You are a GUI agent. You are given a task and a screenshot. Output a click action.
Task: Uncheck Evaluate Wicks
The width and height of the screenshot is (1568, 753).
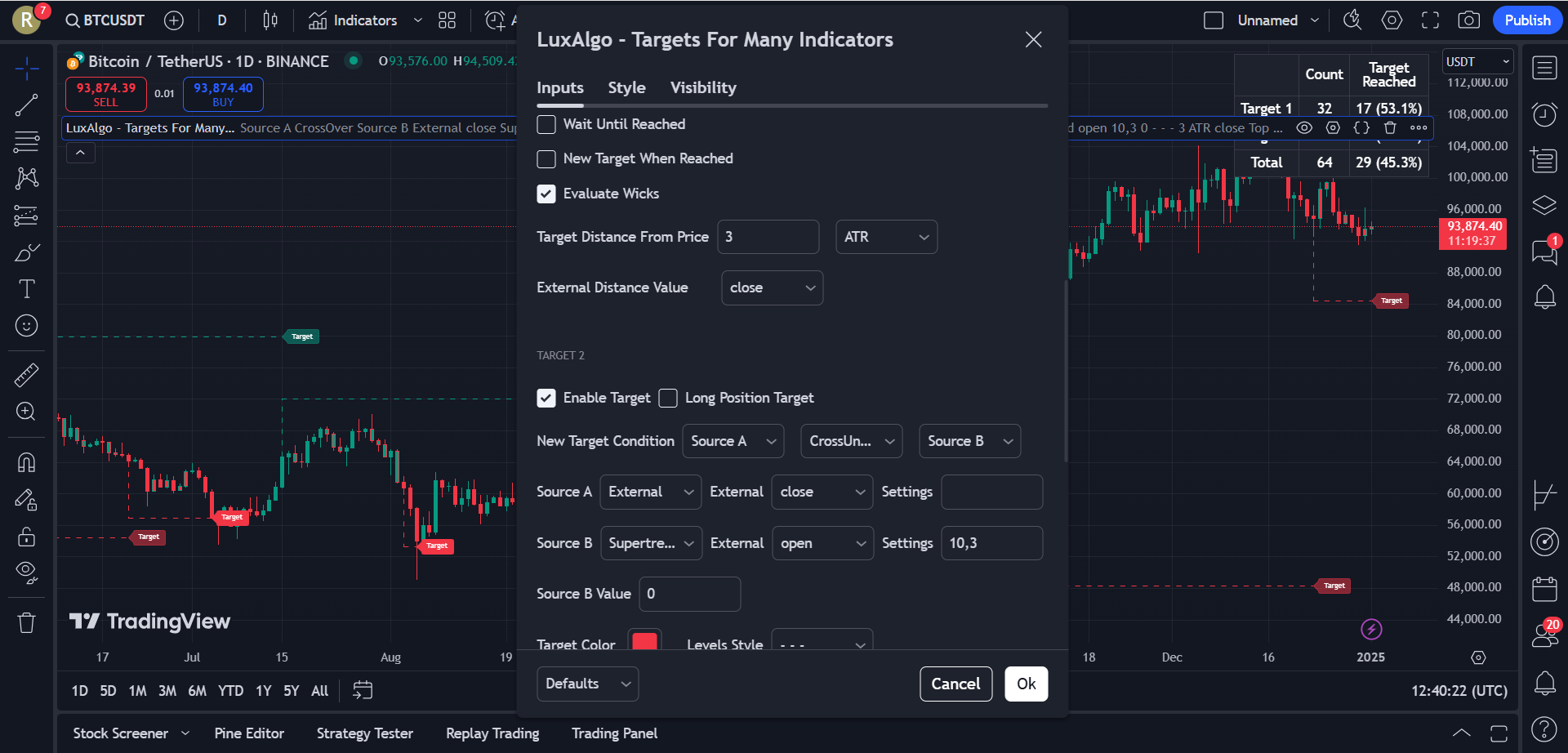coord(546,194)
